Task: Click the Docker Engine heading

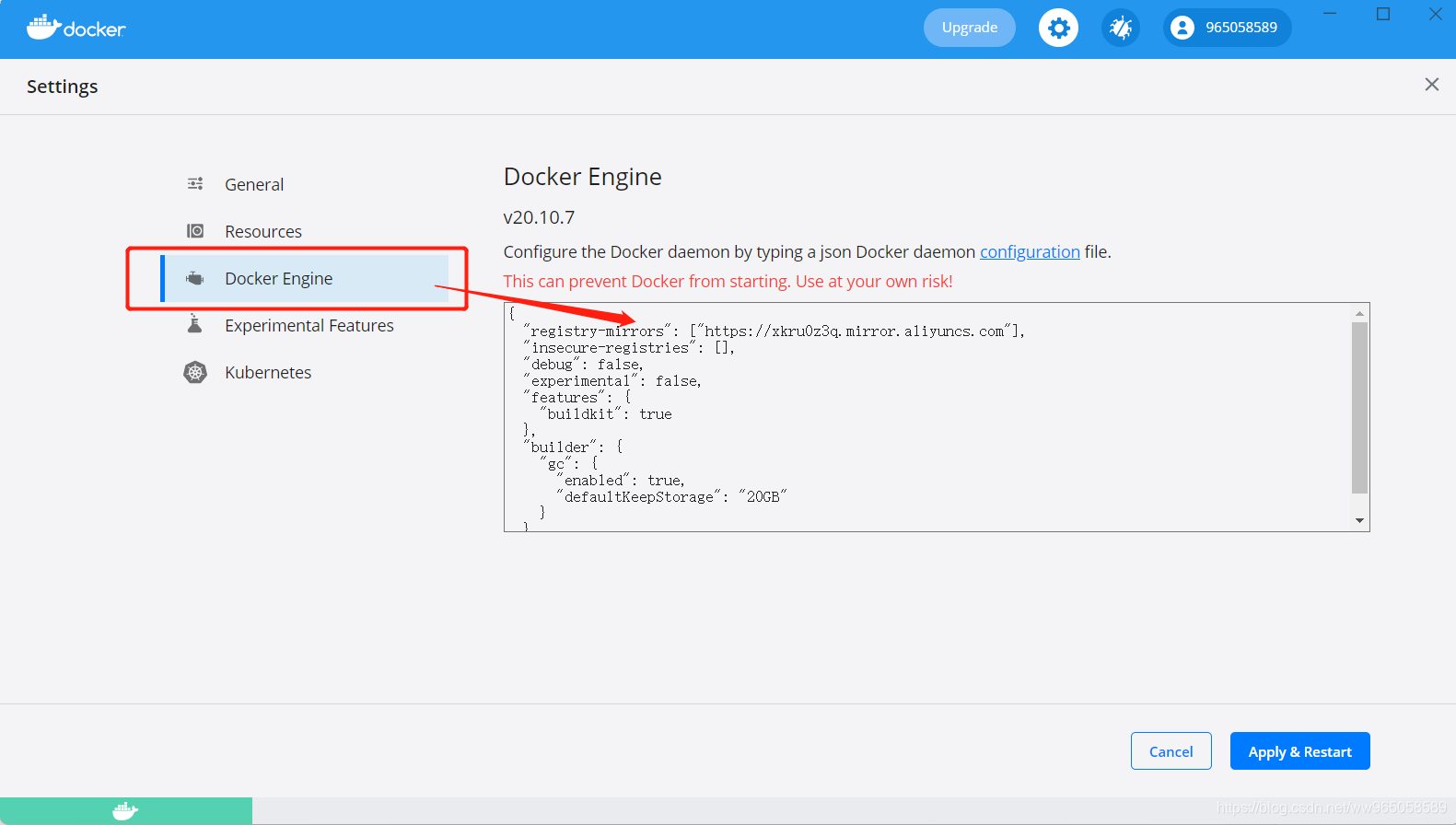Action: (x=583, y=177)
